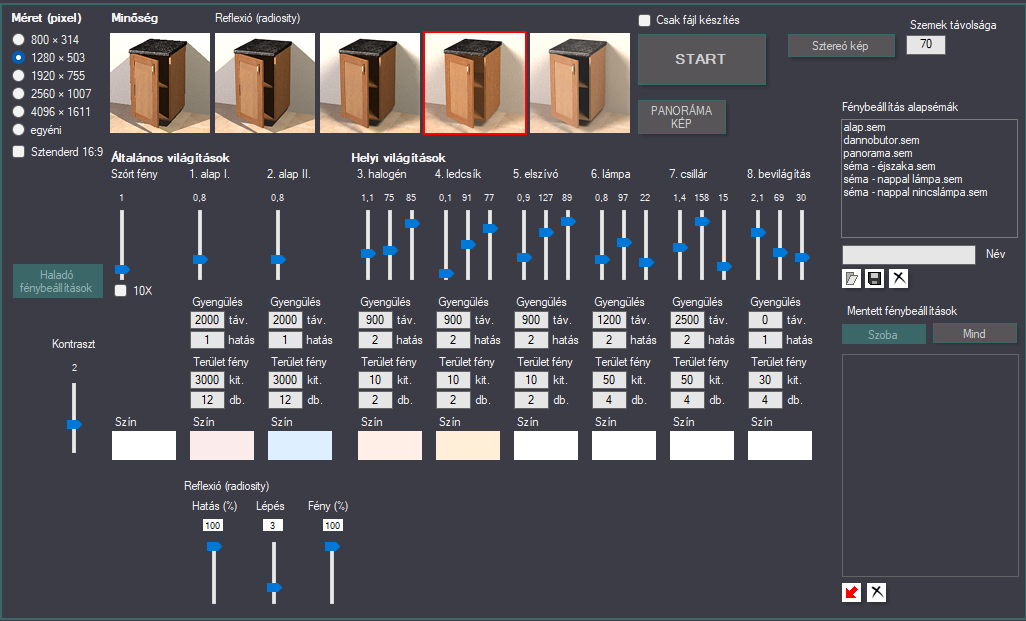Delete saved light setting using the X icon beside the red arrow
The image size is (1026, 621).
pyautogui.click(x=877, y=592)
